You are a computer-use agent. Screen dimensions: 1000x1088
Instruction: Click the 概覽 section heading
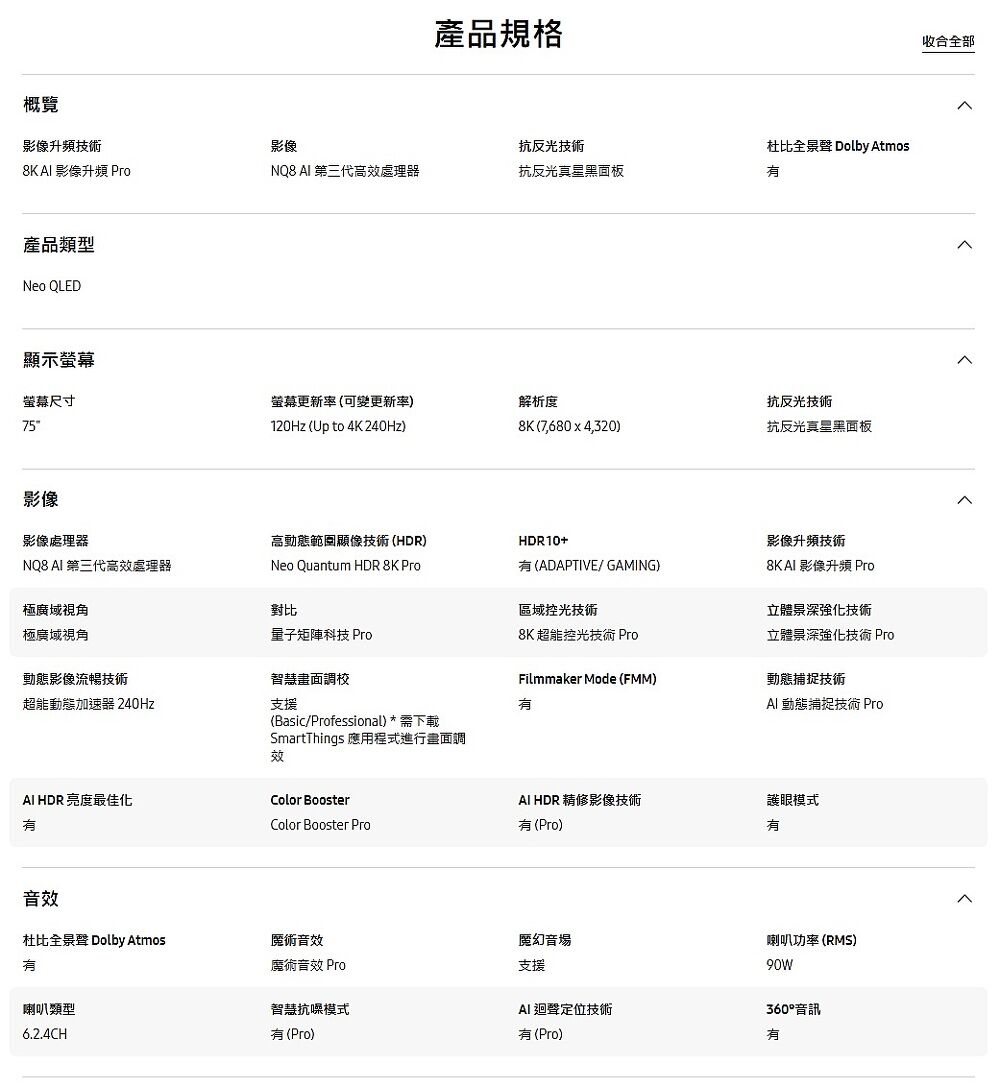(41, 105)
